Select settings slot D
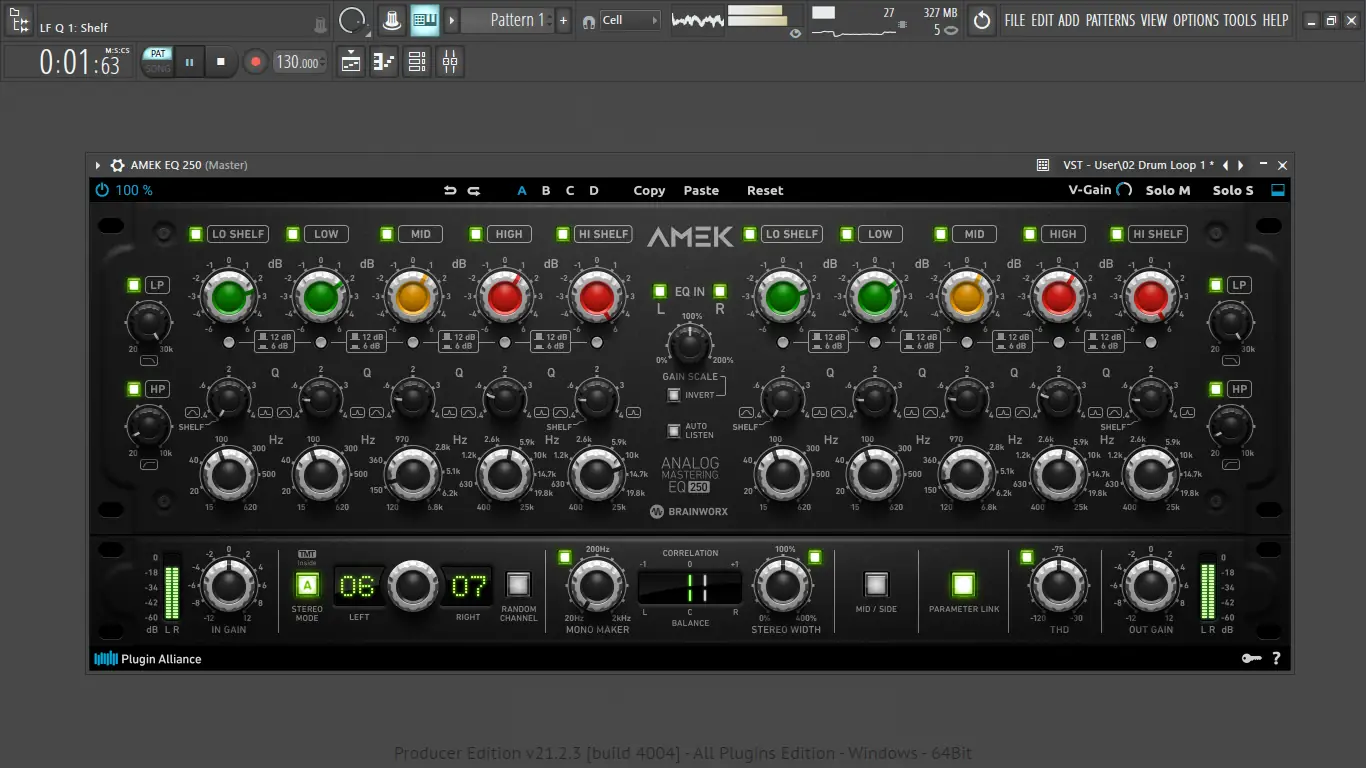Screen dimensions: 1366x768 pos(594,190)
